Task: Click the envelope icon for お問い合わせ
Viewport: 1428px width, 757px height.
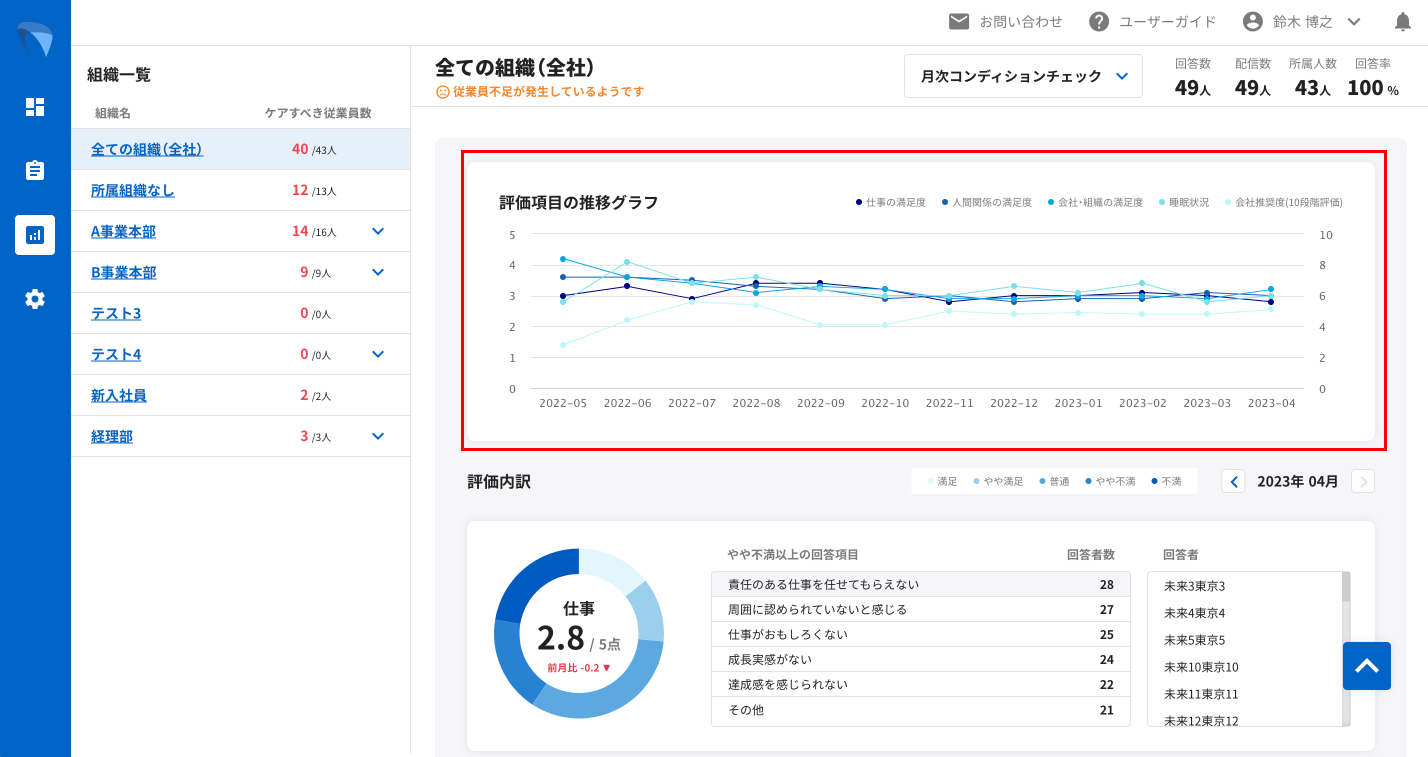Action: 959,22
